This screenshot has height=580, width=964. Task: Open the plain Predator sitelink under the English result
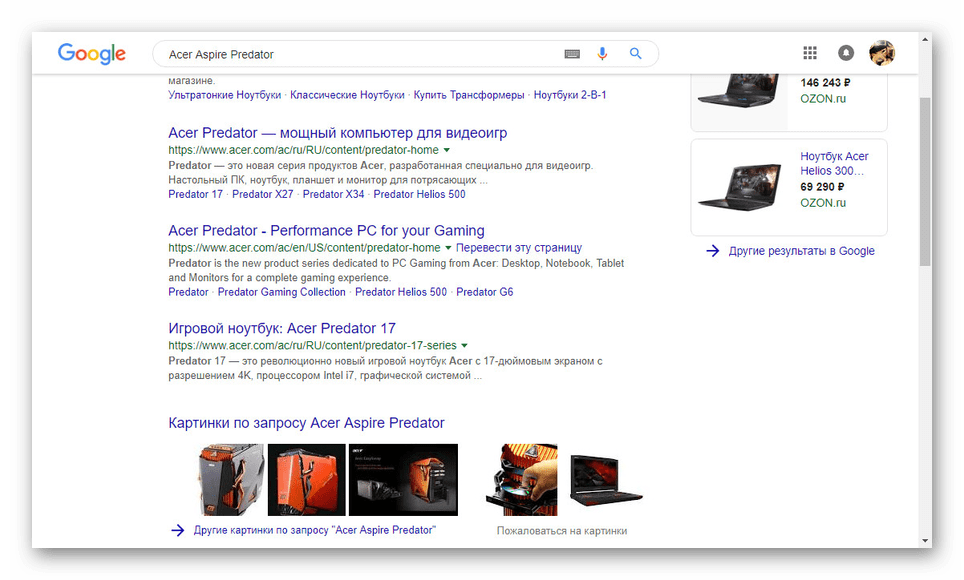(x=188, y=292)
